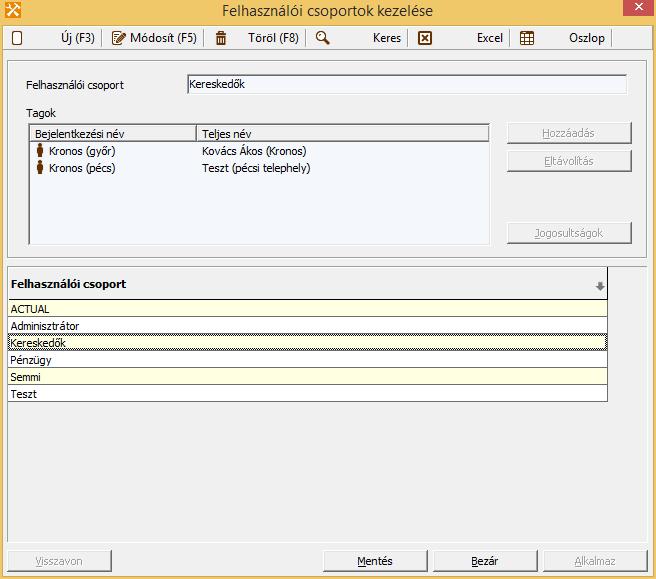The image size is (656, 579).
Task: Click the Teljes név column header
Action: 342,134
